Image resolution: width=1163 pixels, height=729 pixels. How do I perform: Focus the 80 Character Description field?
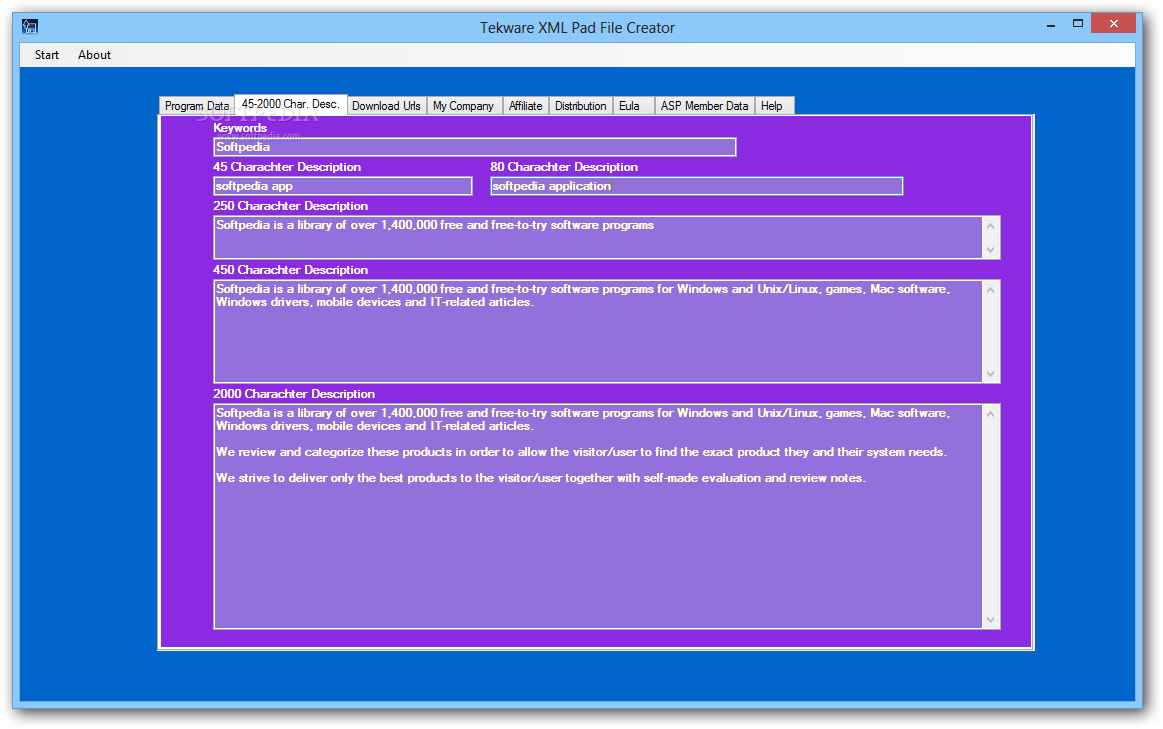coord(696,186)
